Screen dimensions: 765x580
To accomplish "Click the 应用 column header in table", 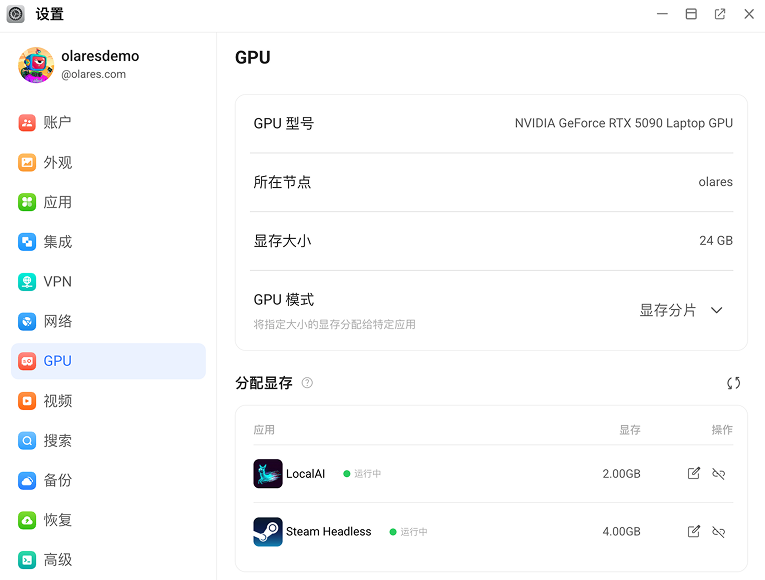I will (x=264, y=430).
